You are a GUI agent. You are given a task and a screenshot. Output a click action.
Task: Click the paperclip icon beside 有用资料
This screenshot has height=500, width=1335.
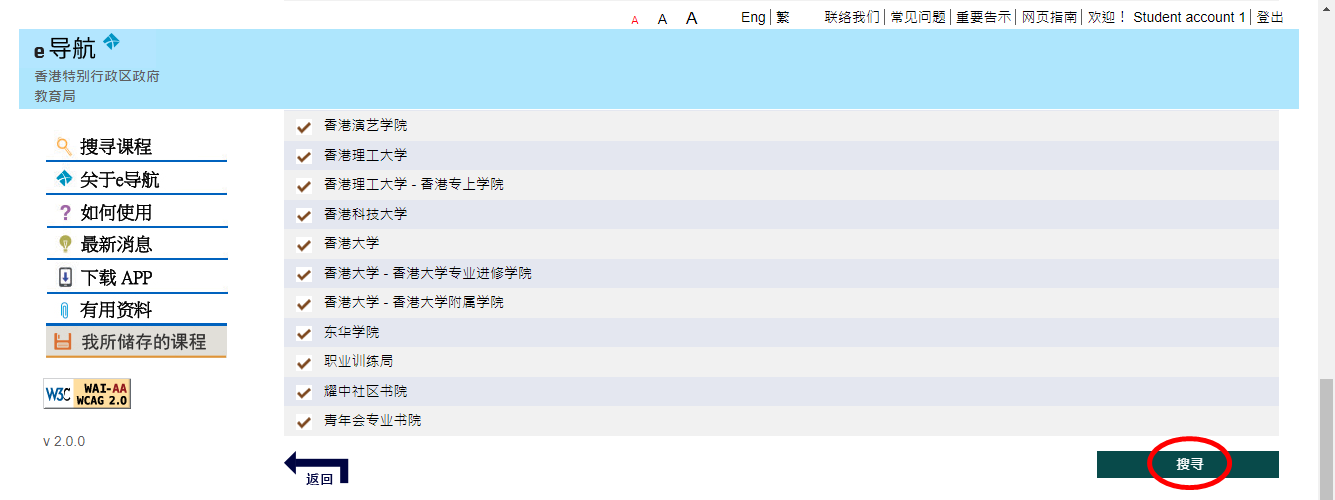tap(65, 310)
